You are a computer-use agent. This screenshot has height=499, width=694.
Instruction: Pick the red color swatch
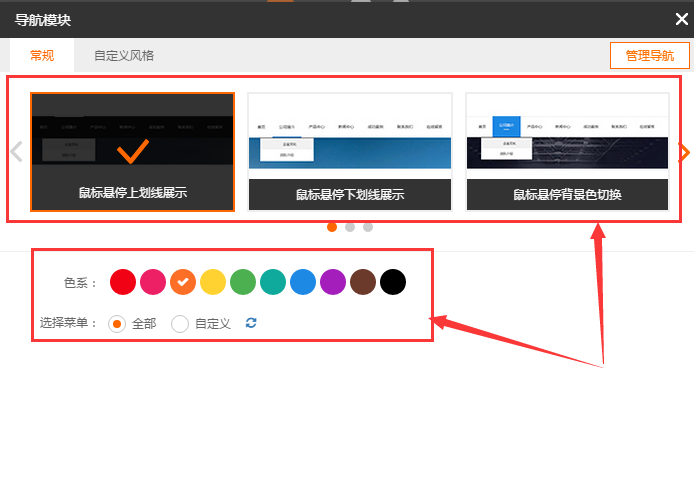click(123, 282)
